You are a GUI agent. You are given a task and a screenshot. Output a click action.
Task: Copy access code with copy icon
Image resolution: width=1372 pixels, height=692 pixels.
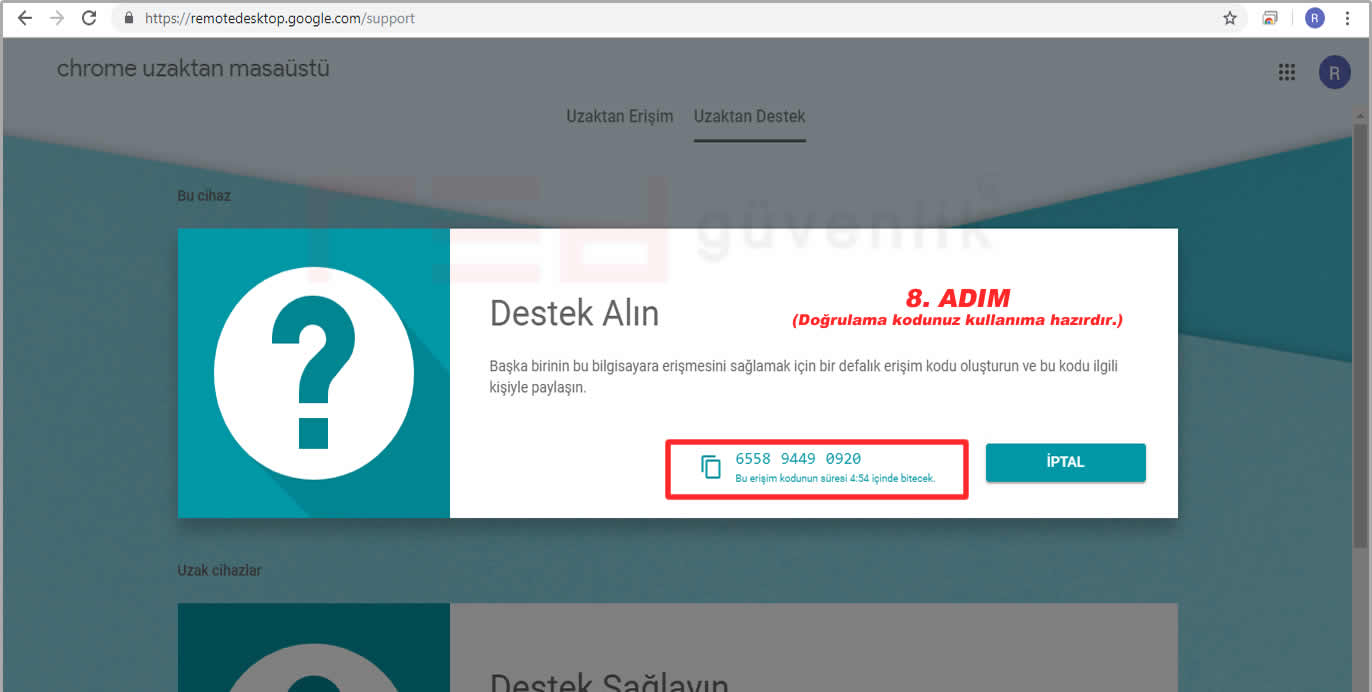[711, 467]
